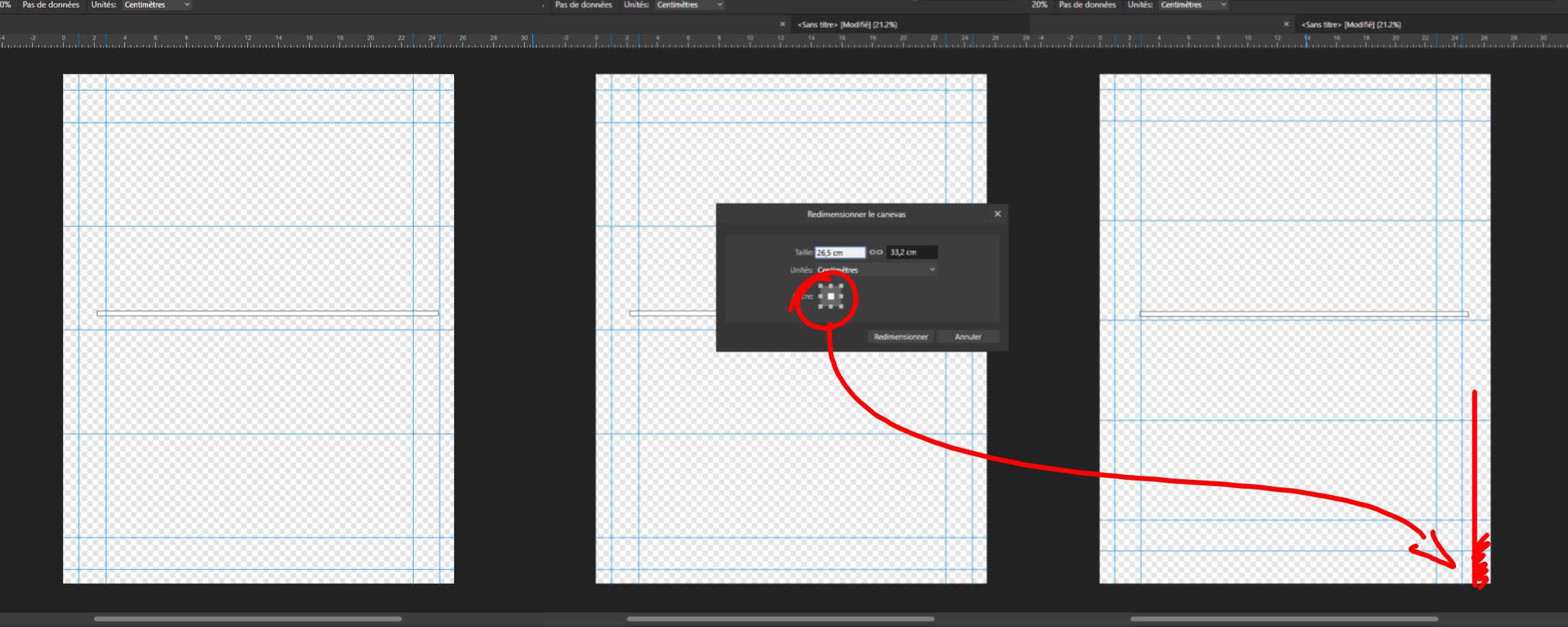This screenshot has height=627, width=1568.
Task: Switch to the rightmost view's <Sans titre> [Modifié] tab
Action: coord(1351,25)
